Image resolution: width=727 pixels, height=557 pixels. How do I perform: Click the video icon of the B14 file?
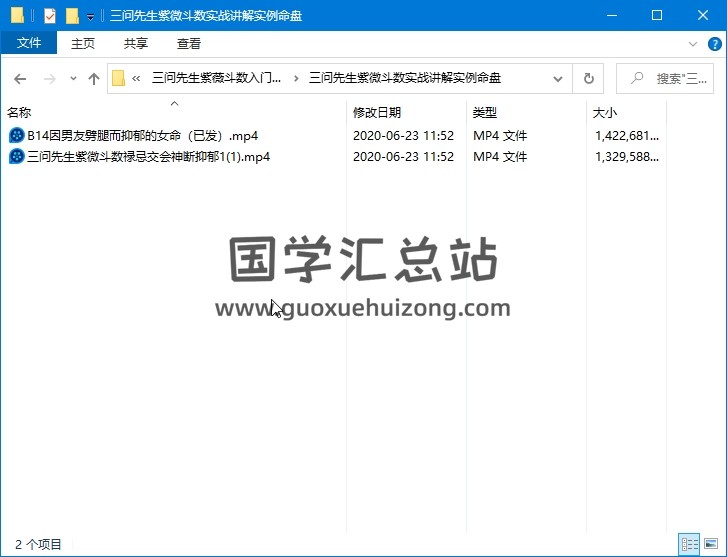(16, 135)
